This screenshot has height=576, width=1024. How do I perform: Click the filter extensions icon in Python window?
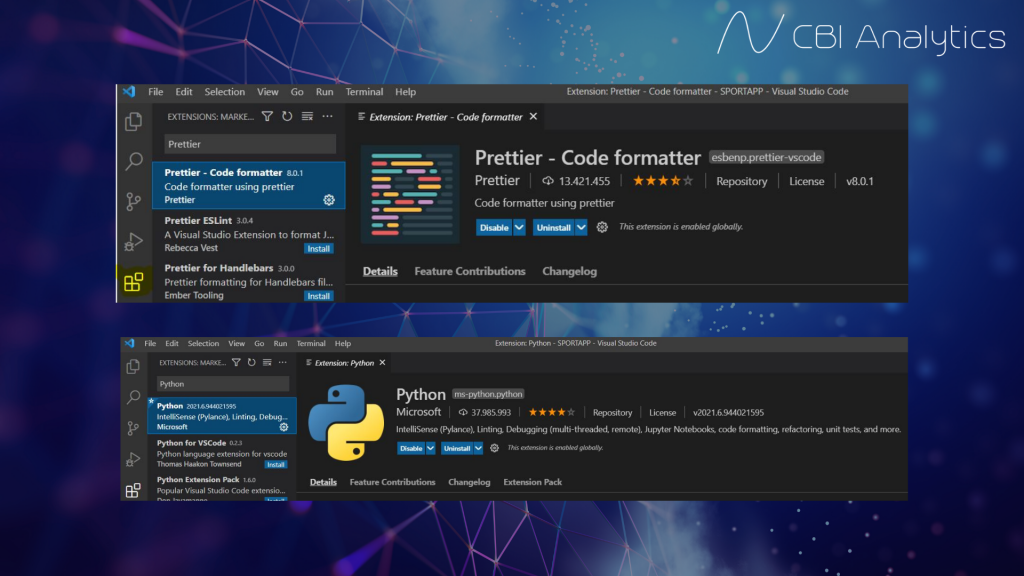click(236, 362)
